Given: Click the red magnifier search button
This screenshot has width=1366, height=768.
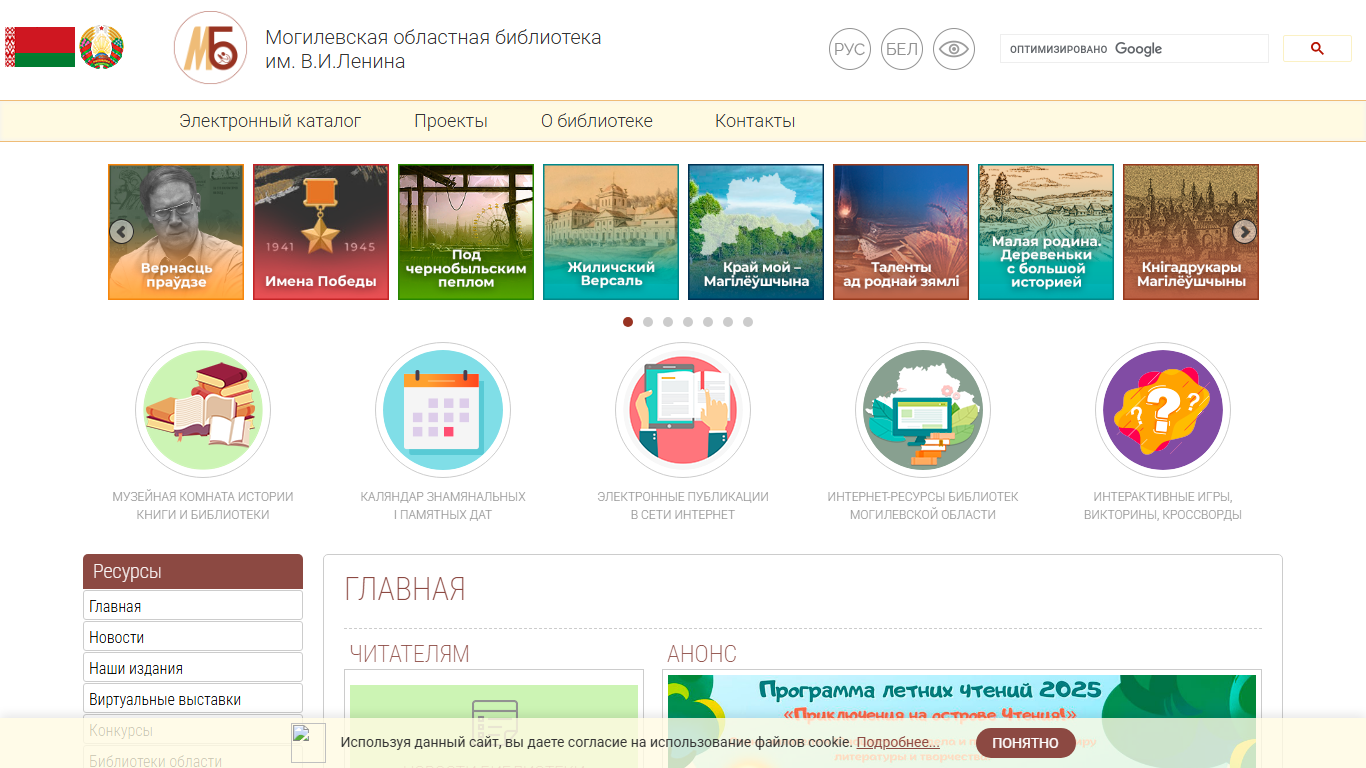Looking at the screenshot, I should [x=1317, y=48].
